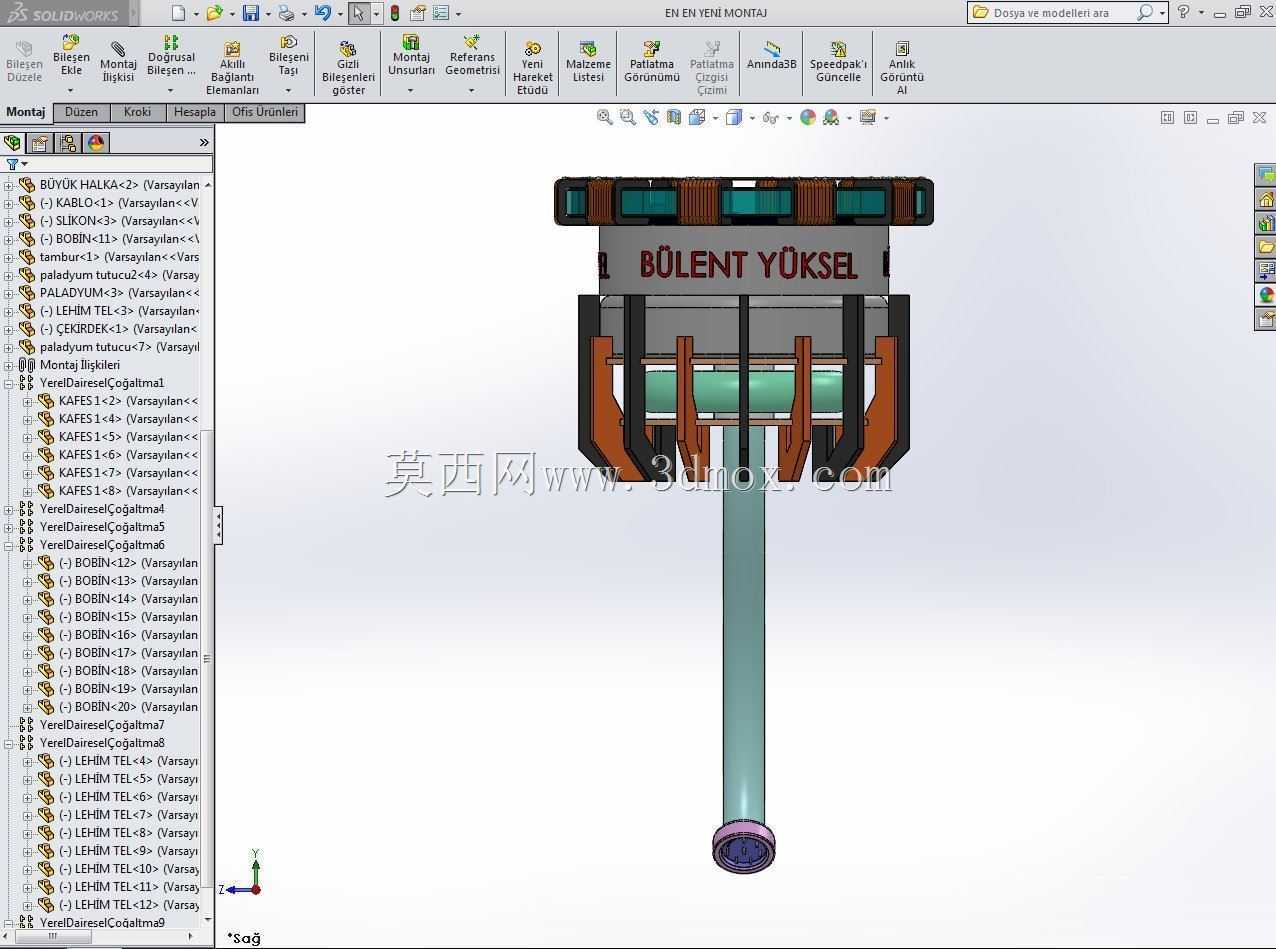Open Montaj İlişkisi tool
The image size is (1276, 949).
tap(118, 62)
